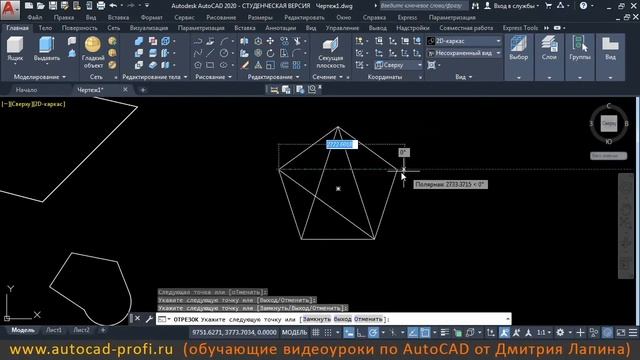
Task: Open the 2D-каркас visual style dropdown
Action: pos(464,41)
